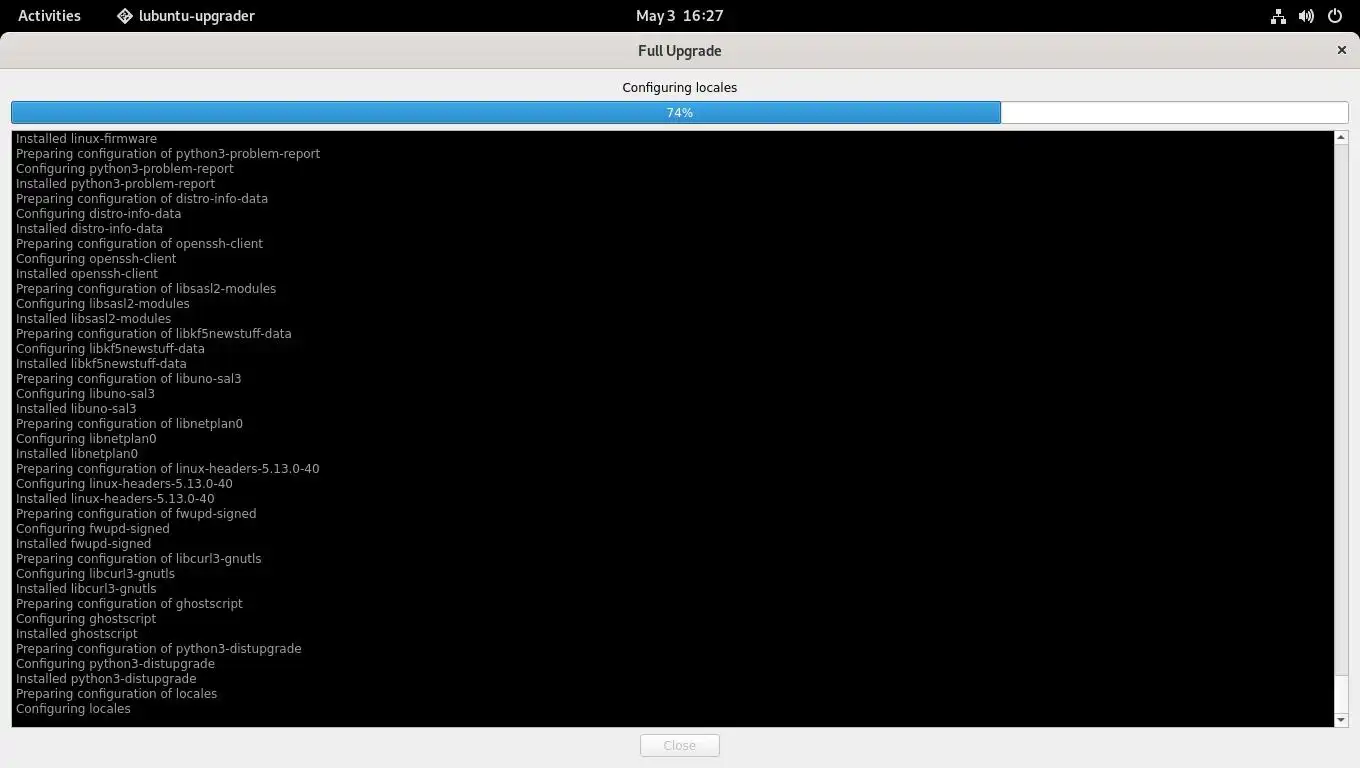Viewport: 1360px width, 768px height.
Task: Select 'Preparing configuration of libnetplan0'
Action: [x=129, y=424]
